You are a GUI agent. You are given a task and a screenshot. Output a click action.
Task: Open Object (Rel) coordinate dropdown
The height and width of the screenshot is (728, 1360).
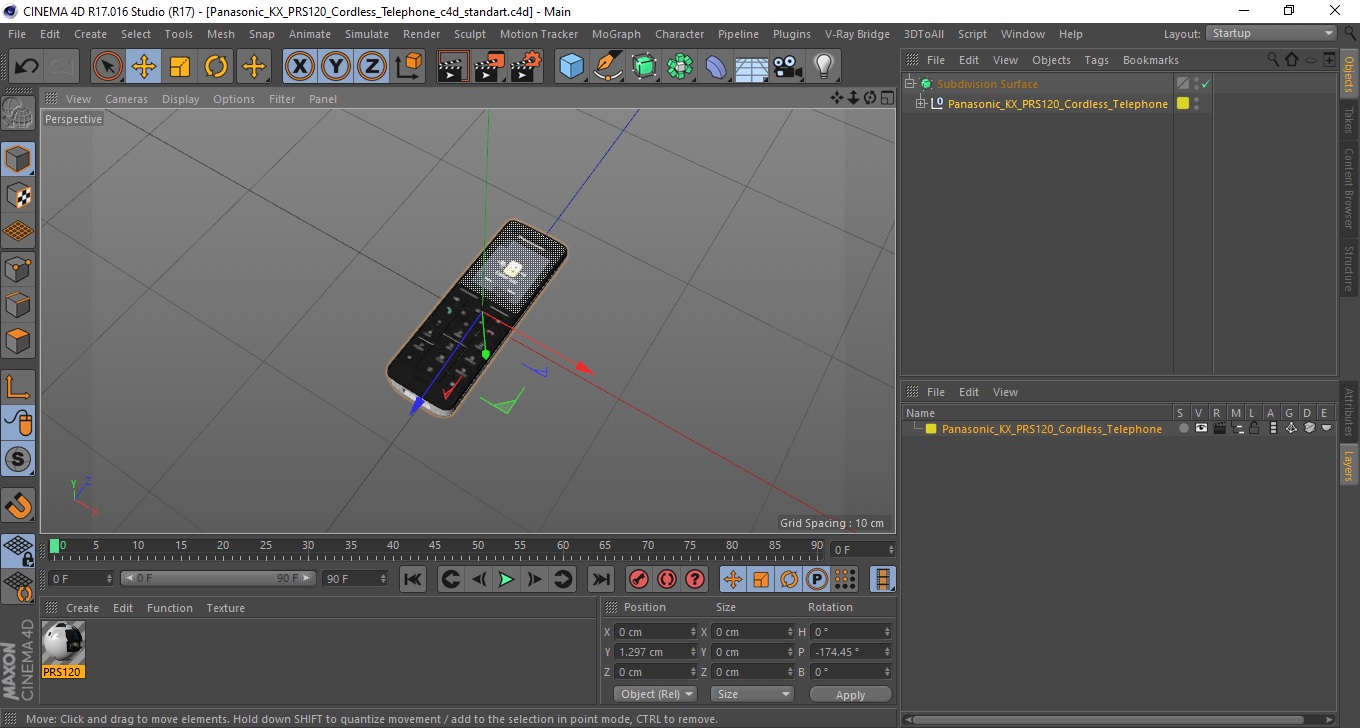tap(656, 694)
